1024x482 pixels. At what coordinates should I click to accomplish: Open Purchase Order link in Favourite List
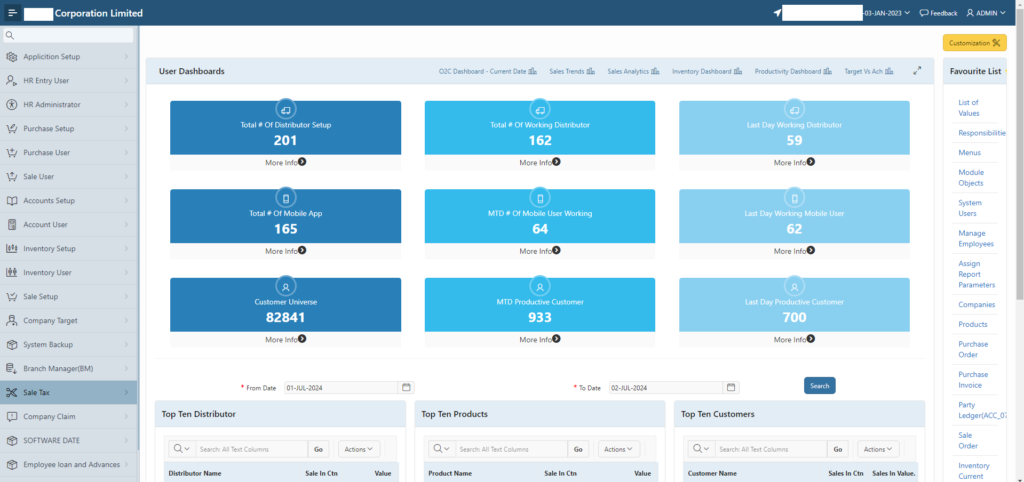pyautogui.click(x=973, y=349)
